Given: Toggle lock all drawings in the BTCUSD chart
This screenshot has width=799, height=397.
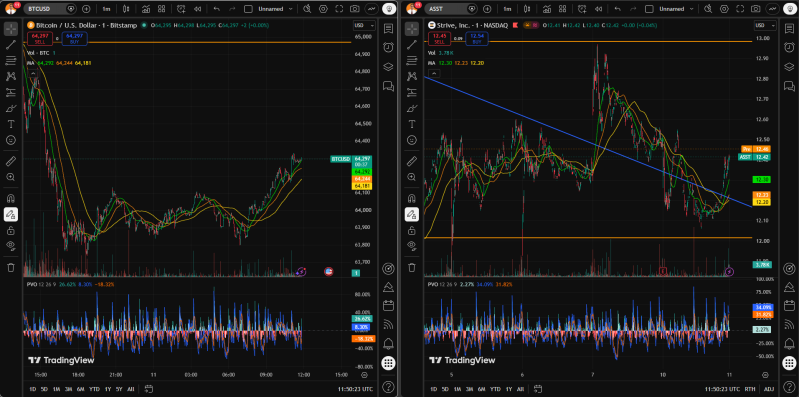Looking at the screenshot, I should pyautogui.click(x=11, y=231).
